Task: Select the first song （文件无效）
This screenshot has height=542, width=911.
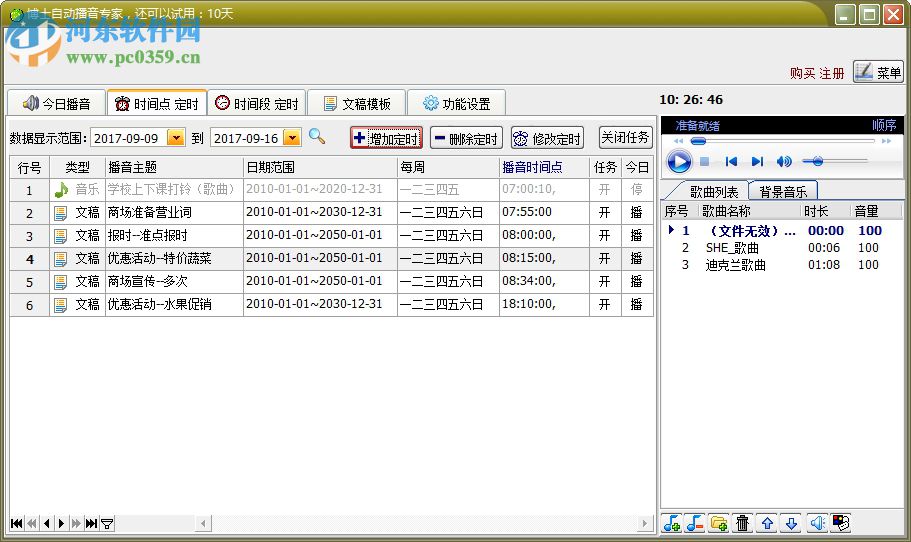Action: (752, 231)
